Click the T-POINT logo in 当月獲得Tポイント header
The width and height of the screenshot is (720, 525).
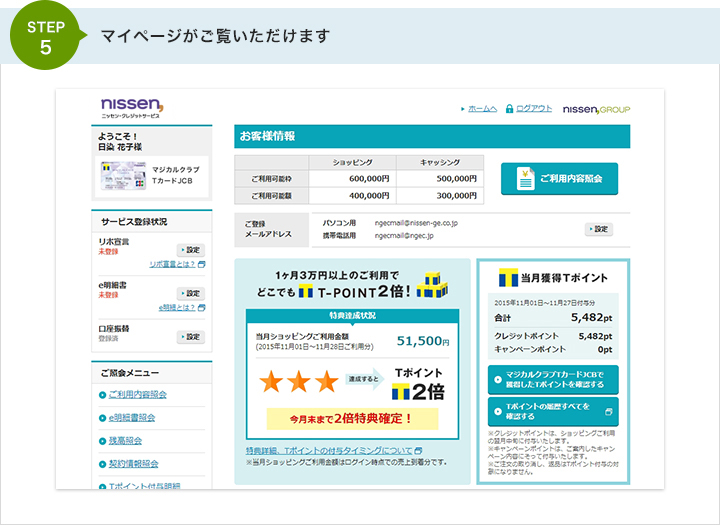pos(508,277)
